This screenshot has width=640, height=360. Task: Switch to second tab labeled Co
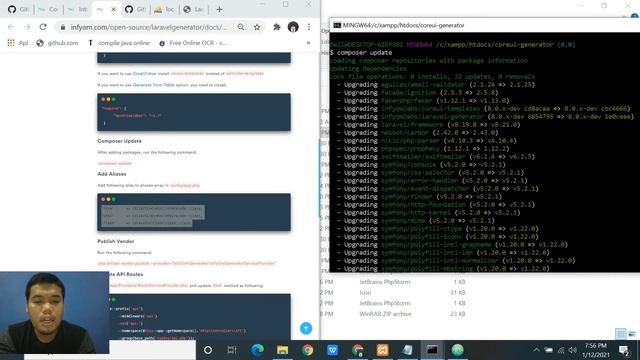[48, 9]
